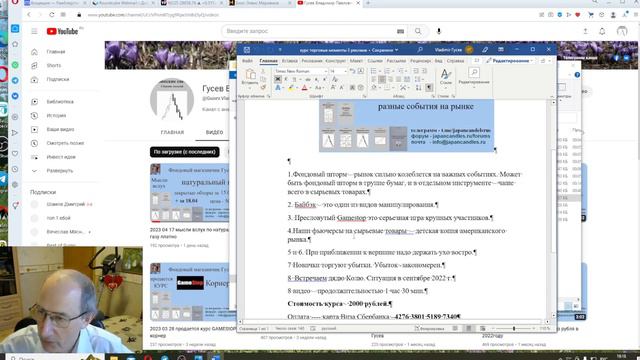Viewport: 640px width, 360px height.
Task: Toggle underline formatting in Word ribbon
Action: pyautogui.click(x=295, y=79)
